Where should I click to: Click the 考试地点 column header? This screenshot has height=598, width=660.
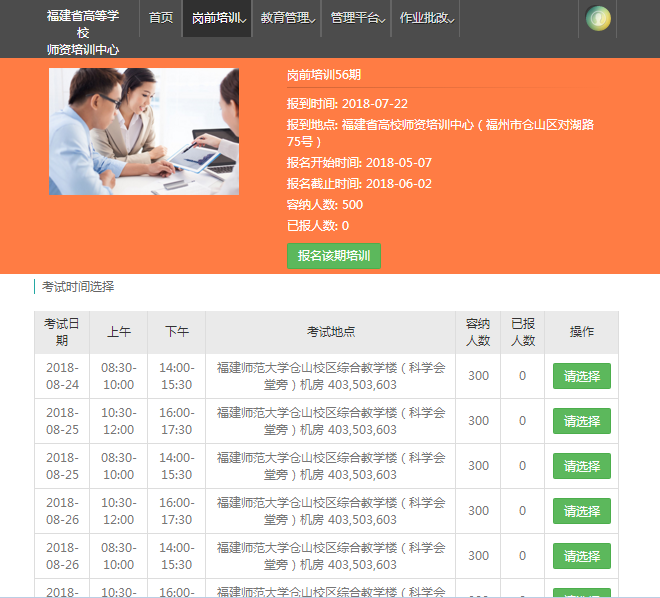coord(330,332)
